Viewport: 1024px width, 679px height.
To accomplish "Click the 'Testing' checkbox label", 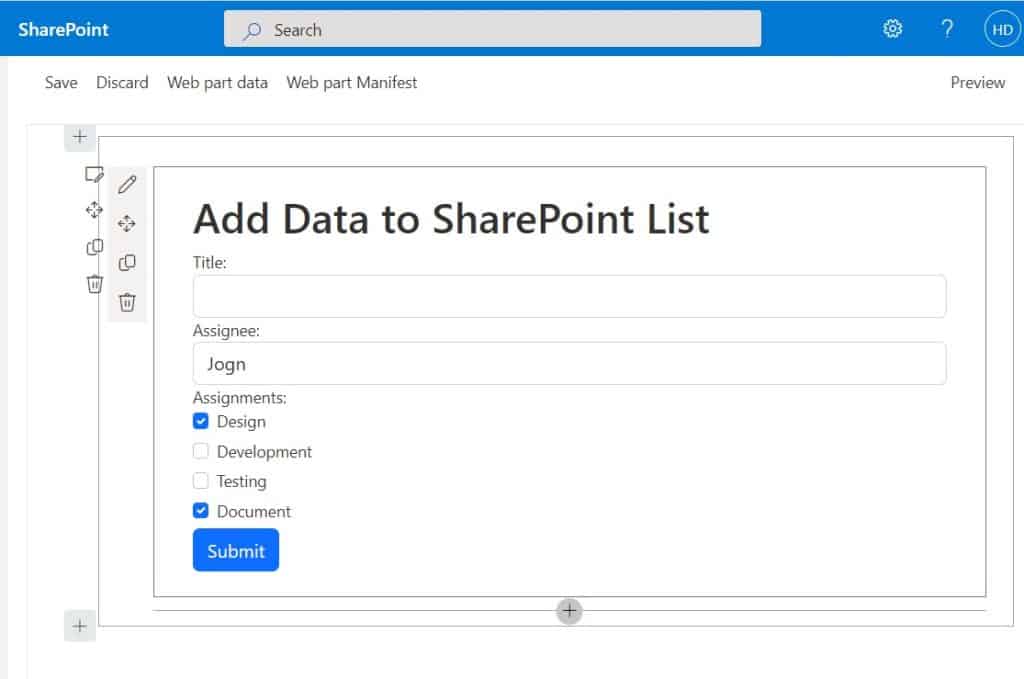I will pos(242,481).
